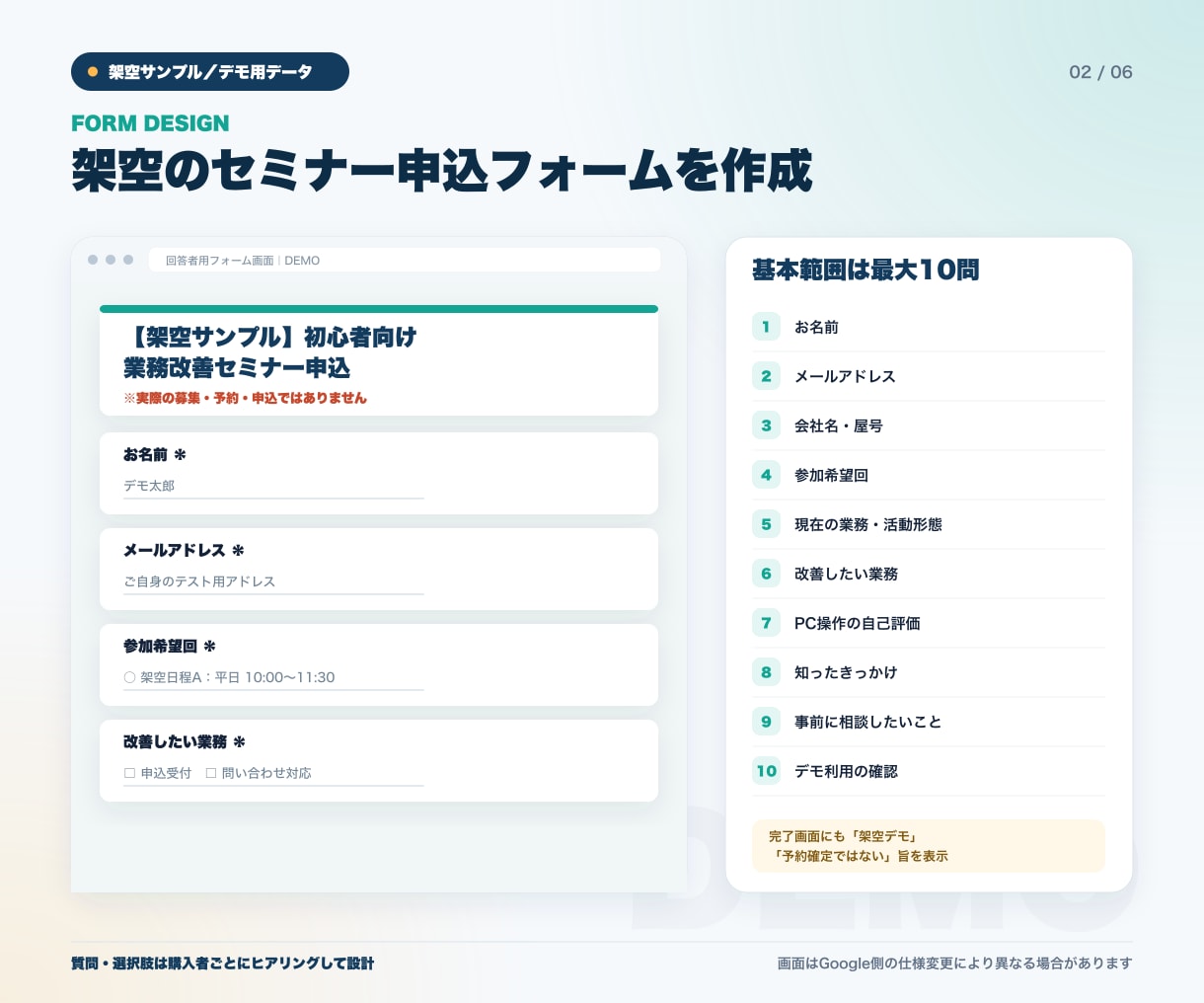
Task: Click the list item 事前に相談したいこと
Action: coord(868,722)
